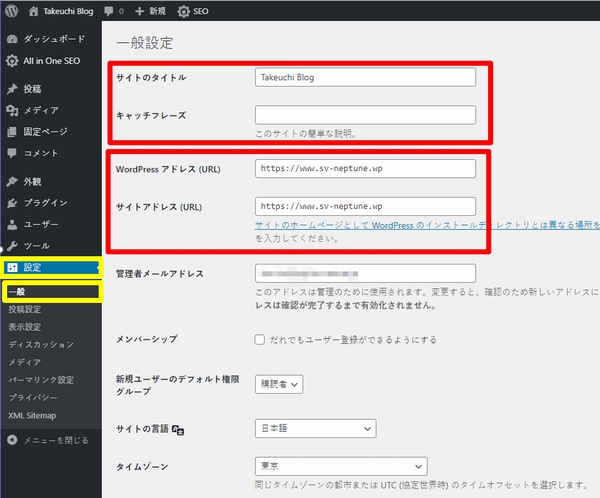Open the 投稿 menu

[x=32, y=89]
